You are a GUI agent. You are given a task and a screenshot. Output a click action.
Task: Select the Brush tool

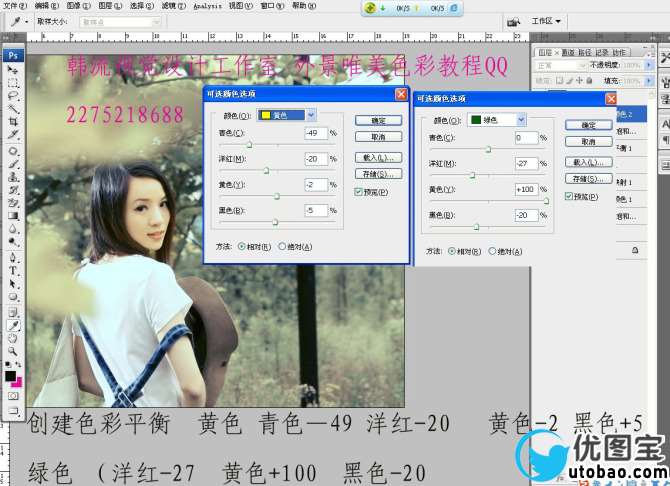[x=13, y=164]
